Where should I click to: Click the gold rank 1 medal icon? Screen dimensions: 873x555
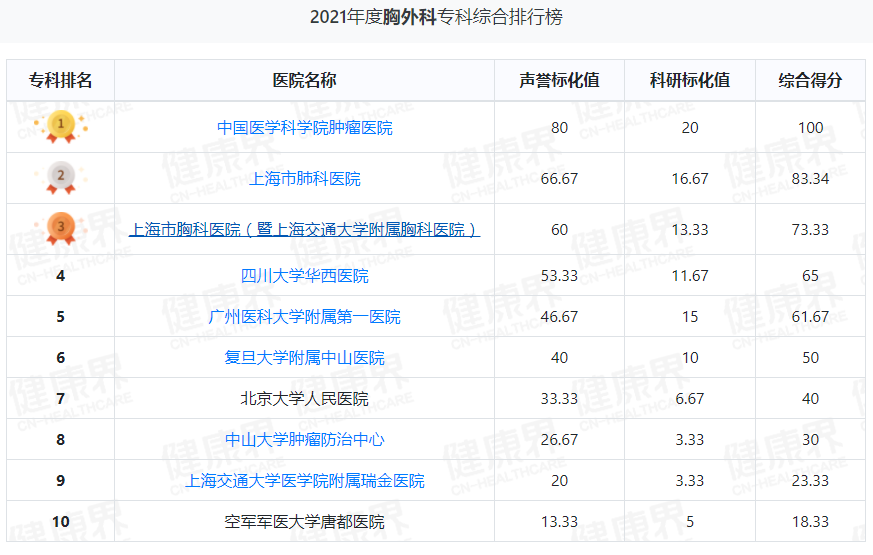point(61,127)
